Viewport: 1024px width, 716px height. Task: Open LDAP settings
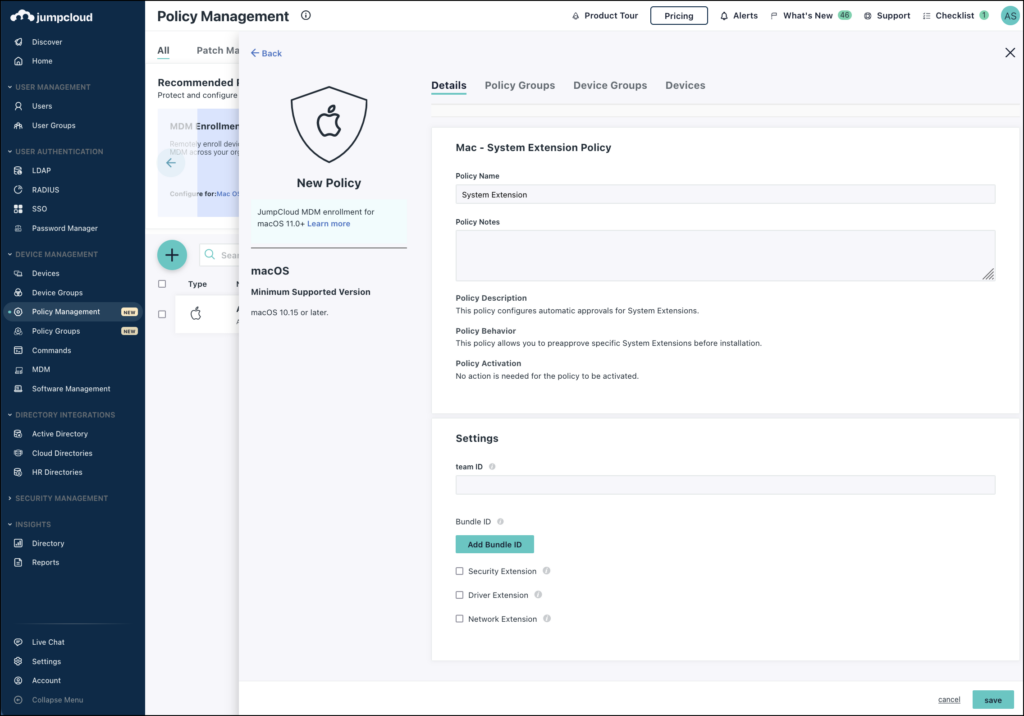[x=40, y=171]
